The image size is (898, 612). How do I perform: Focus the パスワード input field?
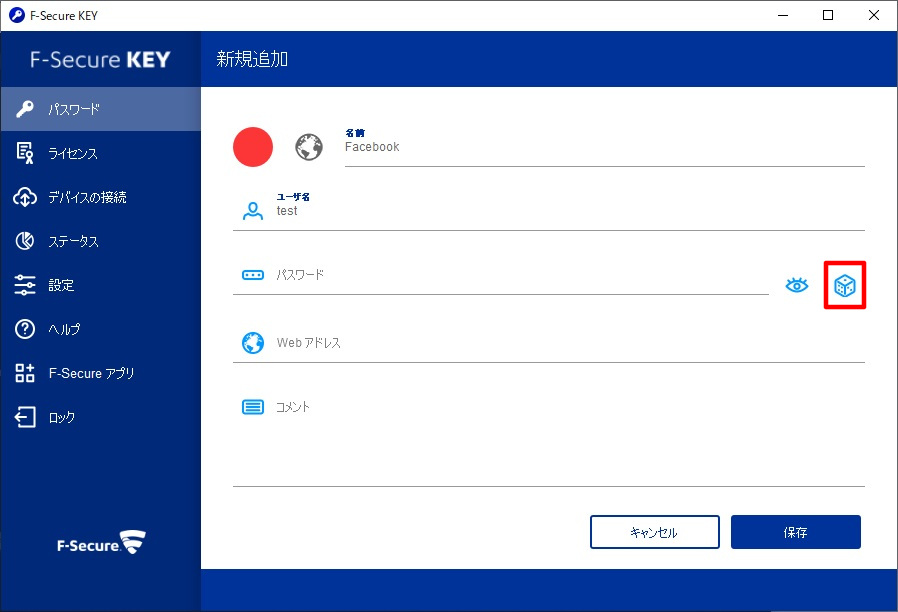(x=520, y=276)
